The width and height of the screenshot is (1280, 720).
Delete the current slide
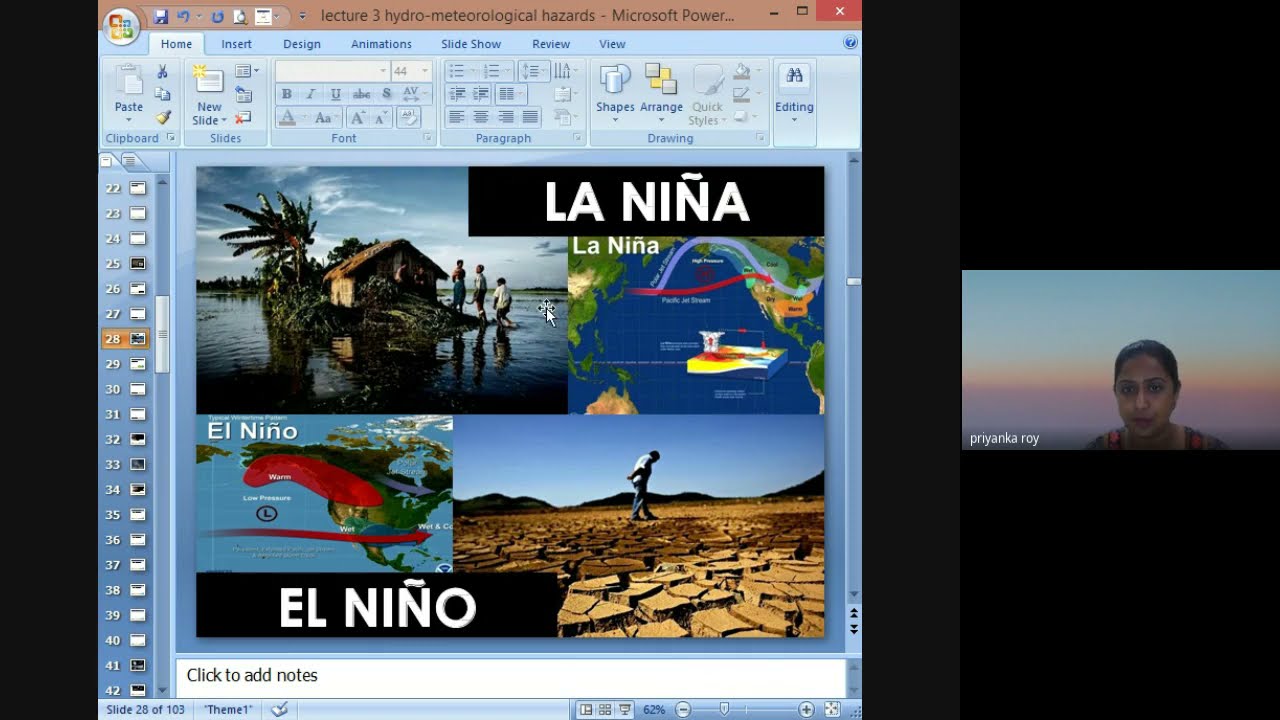[243, 118]
